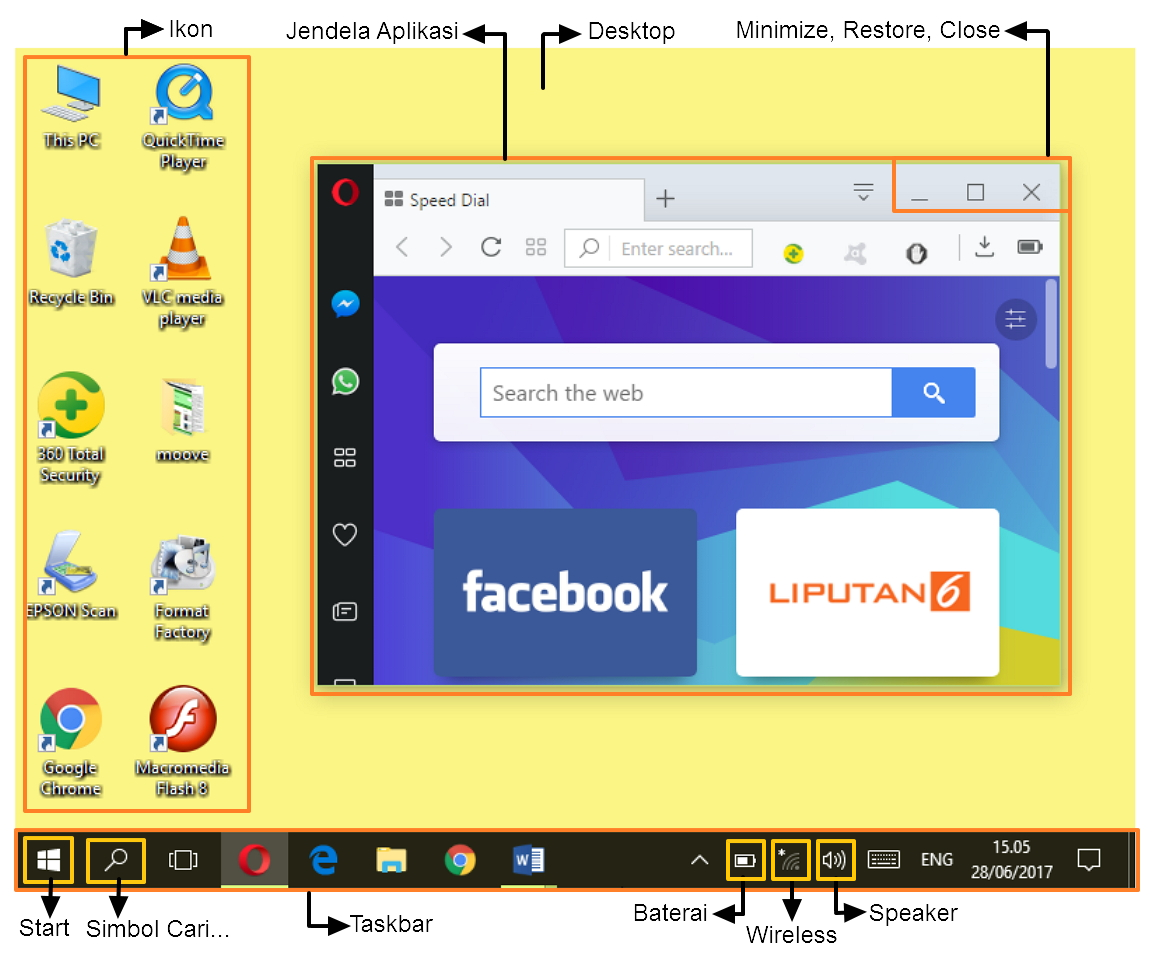Reload the page in Opera
Image resolution: width=1156 pixels, height=956 pixels.
(491, 247)
